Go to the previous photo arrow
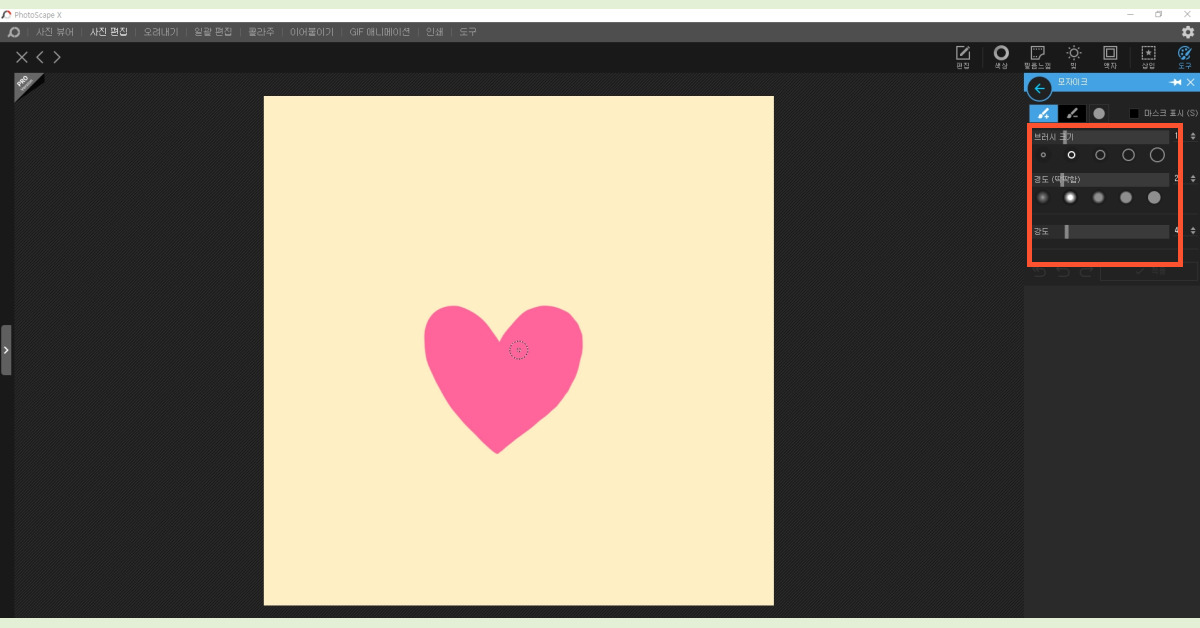This screenshot has height=628, width=1200. coord(40,57)
